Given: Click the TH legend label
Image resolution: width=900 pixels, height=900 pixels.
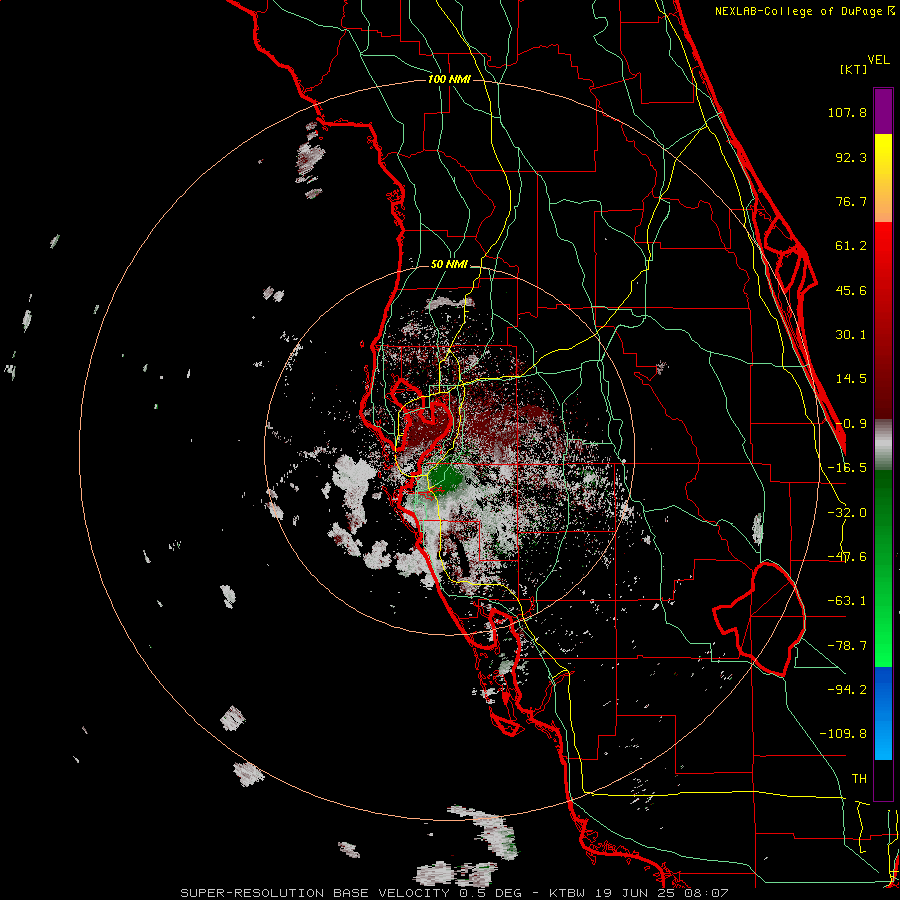Looking at the screenshot, I should click(x=859, y=778).
